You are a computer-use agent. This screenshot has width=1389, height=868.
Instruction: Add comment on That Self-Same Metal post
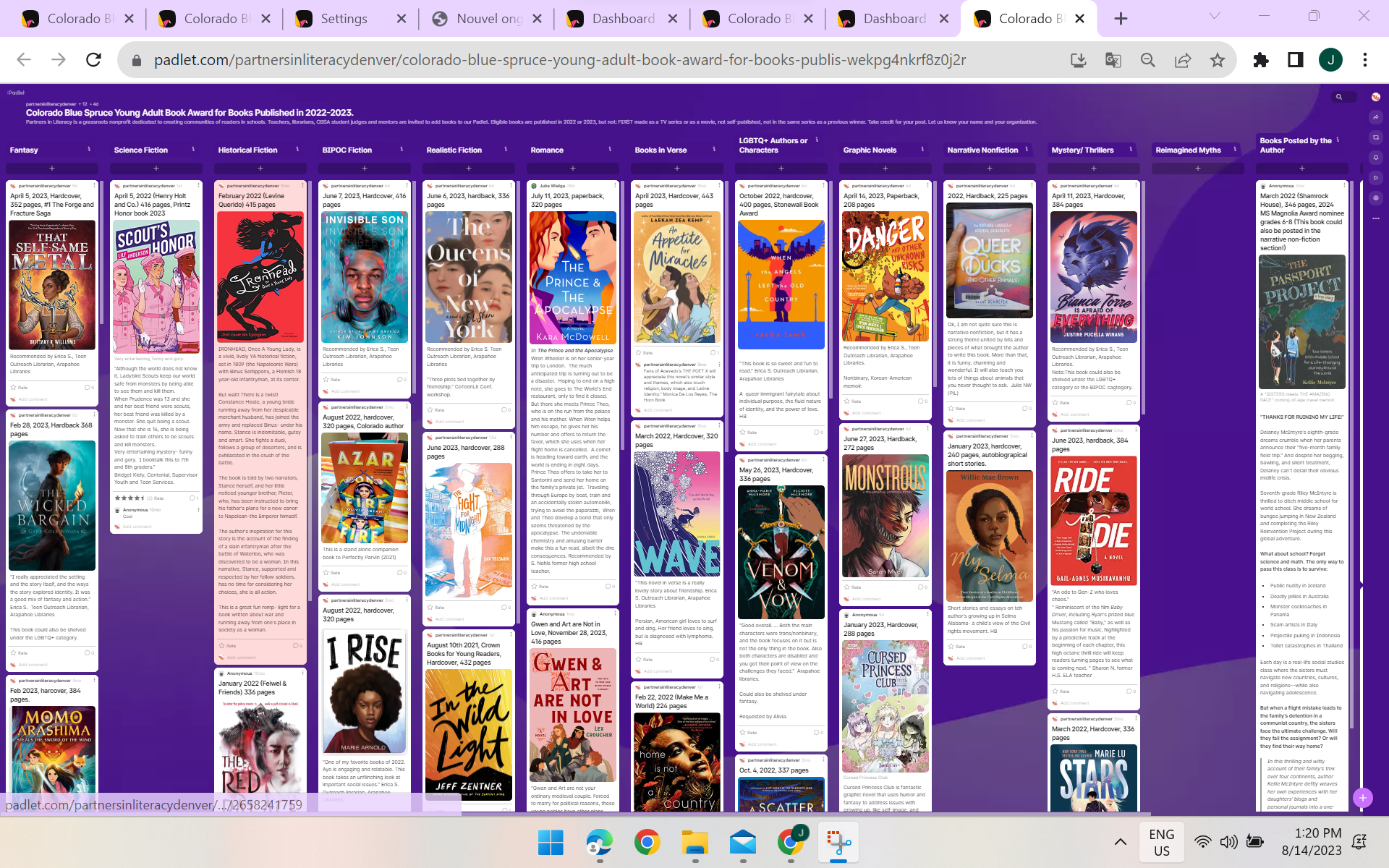33,399
